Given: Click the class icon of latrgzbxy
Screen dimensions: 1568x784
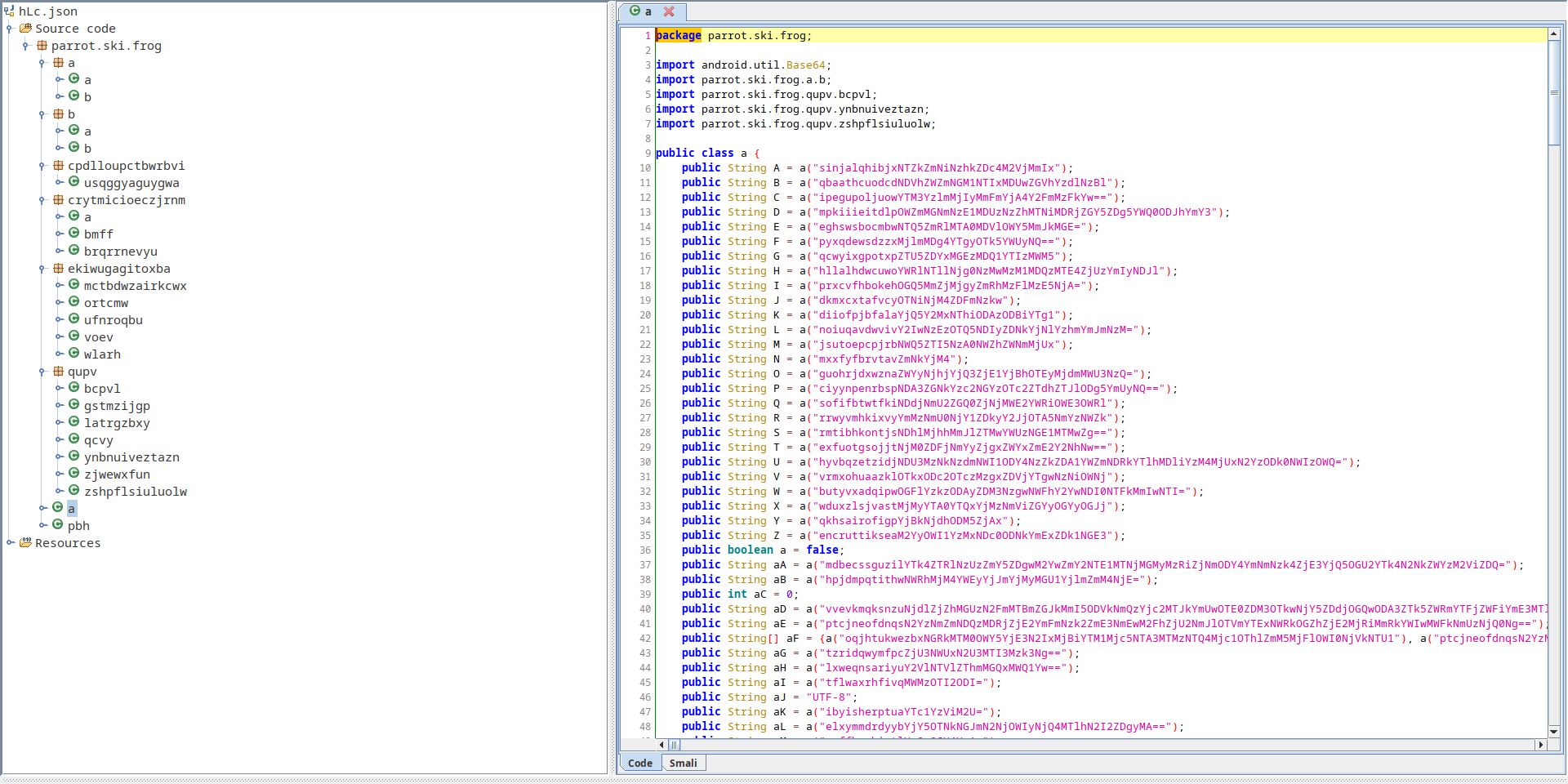Looking at the screenshot, I should [x=74, y=422].
